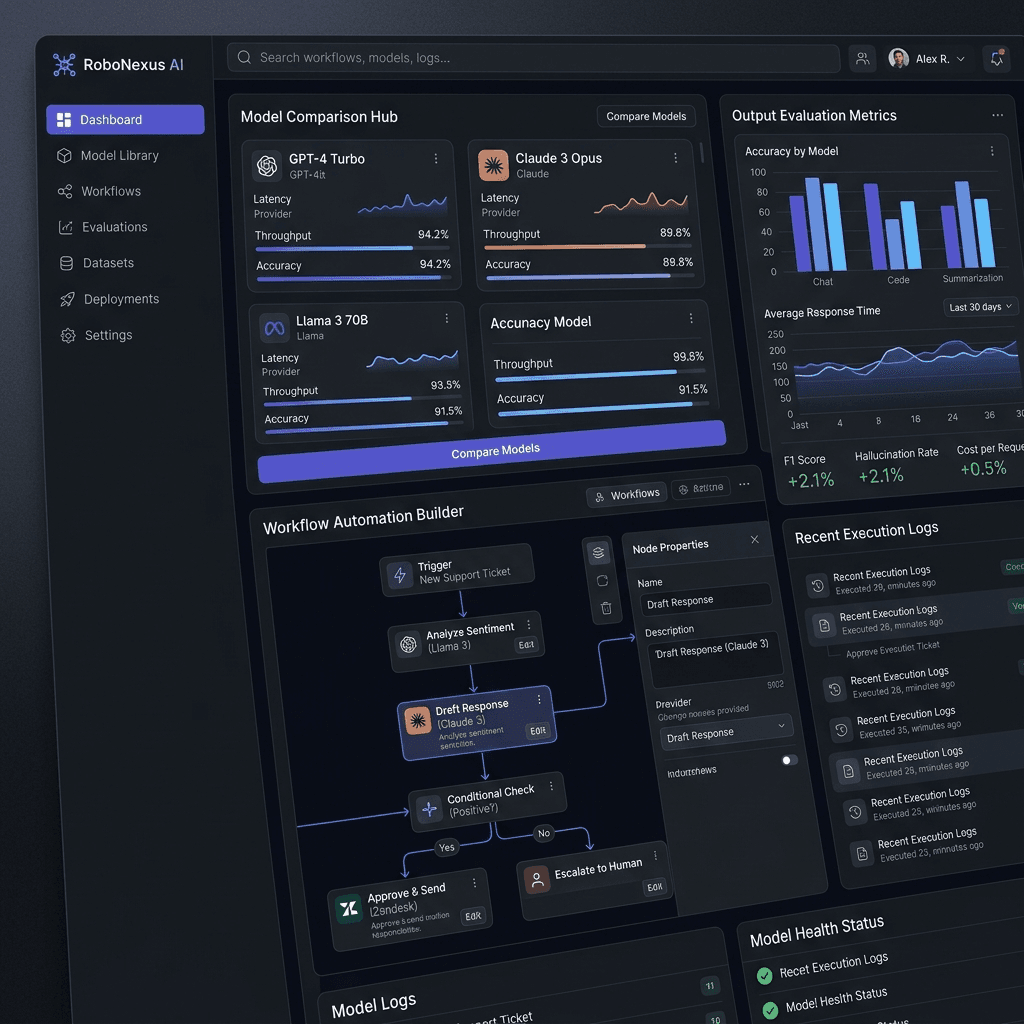Click the RoboNexus AI logo icon
The image size is (1024, 1024).
[x=64, y=65]
